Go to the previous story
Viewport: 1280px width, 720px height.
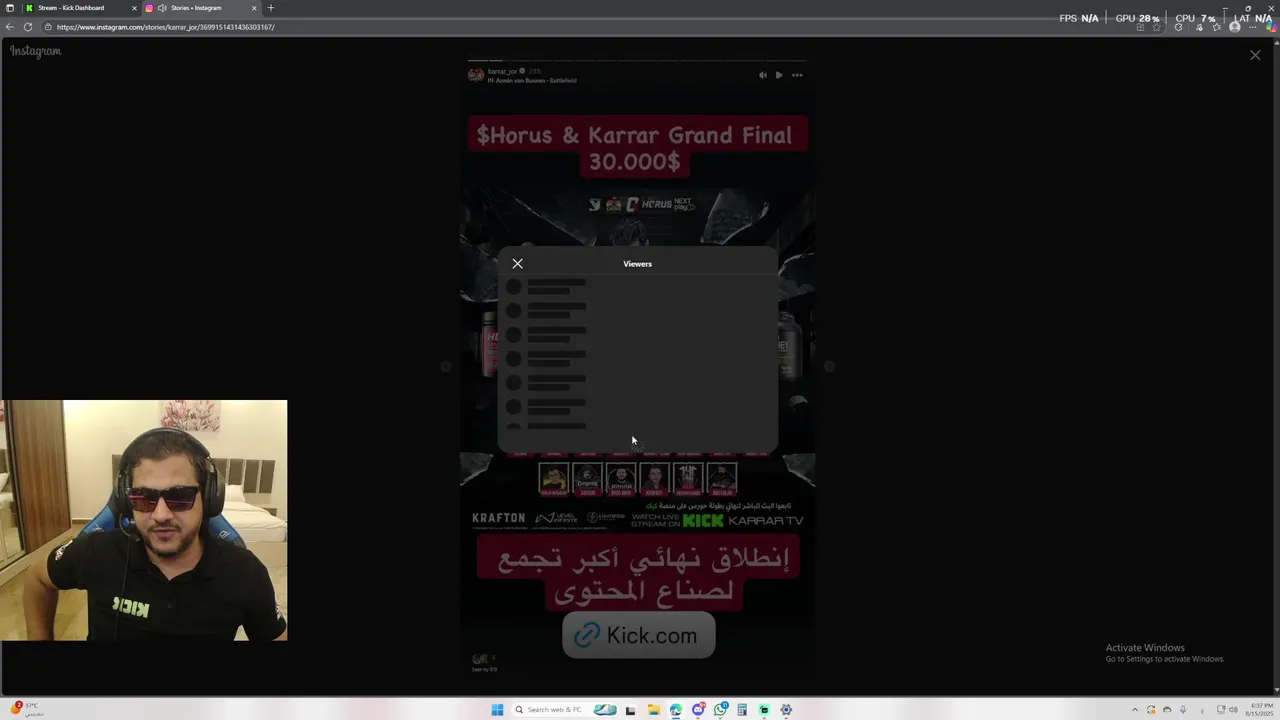(x=446, y=367)
